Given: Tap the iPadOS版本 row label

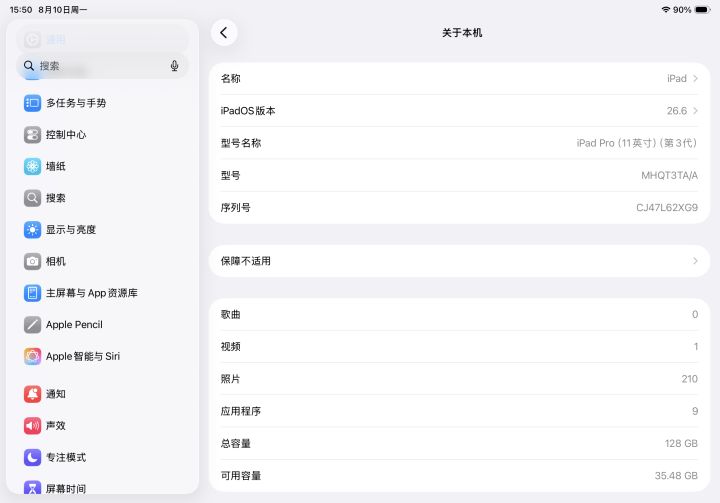Looking at the screenshot, I should pos(248,111).
